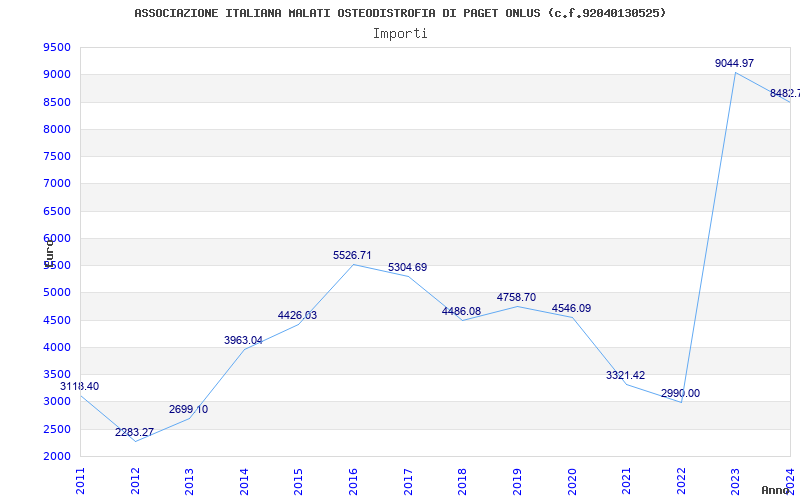Screen dimensions: 800x500
Task: Select the 3963.04 data label for 2014
Action: (243, 340)
